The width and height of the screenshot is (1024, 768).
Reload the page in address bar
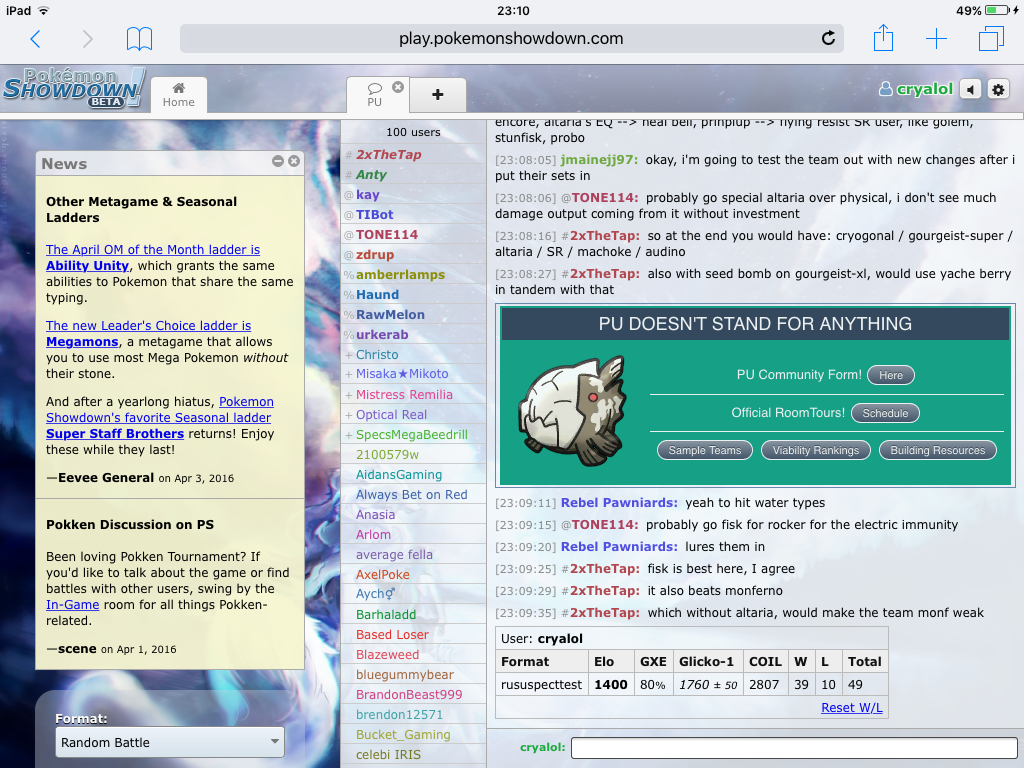tap(828, 39)
